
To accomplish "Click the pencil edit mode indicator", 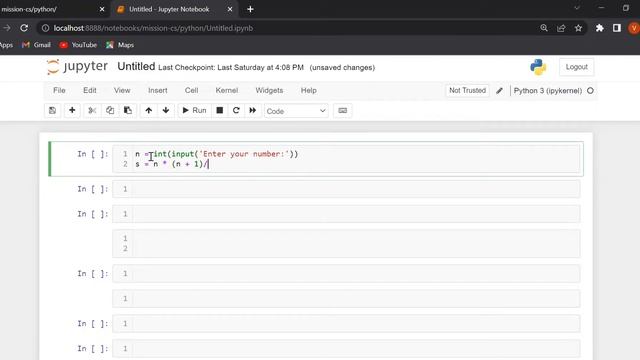I will tap(499, 91).
